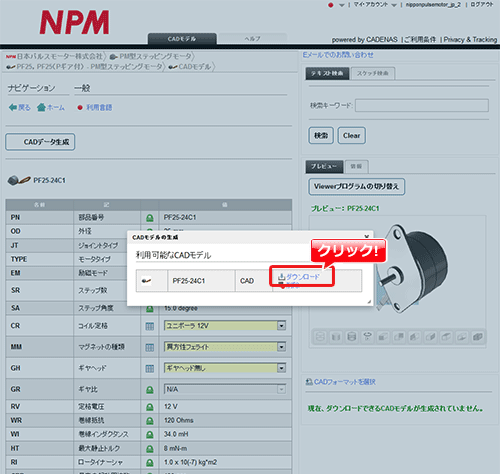Click the red dot language icon 利用言語
Image resolution: width=500 pixels, height=474 pixels.
coord(80,108)
